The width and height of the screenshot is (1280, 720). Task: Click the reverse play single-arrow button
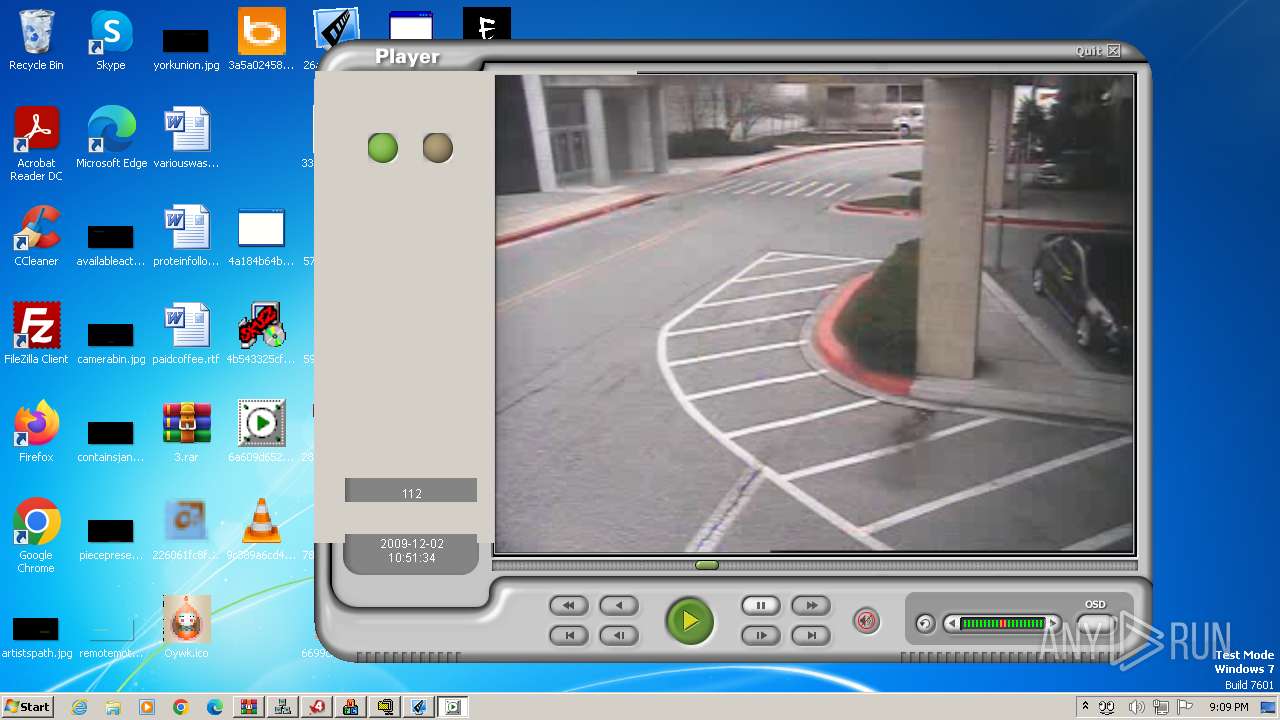click(x=618, y=605)
